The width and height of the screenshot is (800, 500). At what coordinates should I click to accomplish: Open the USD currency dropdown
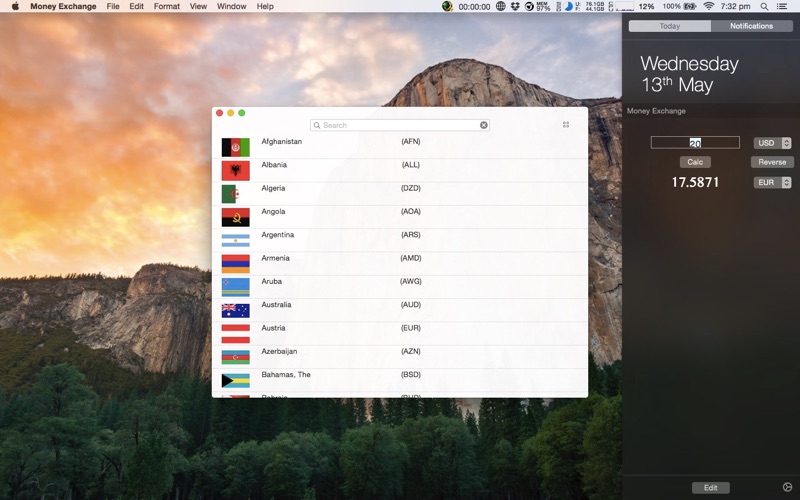(x=772, y=143)
